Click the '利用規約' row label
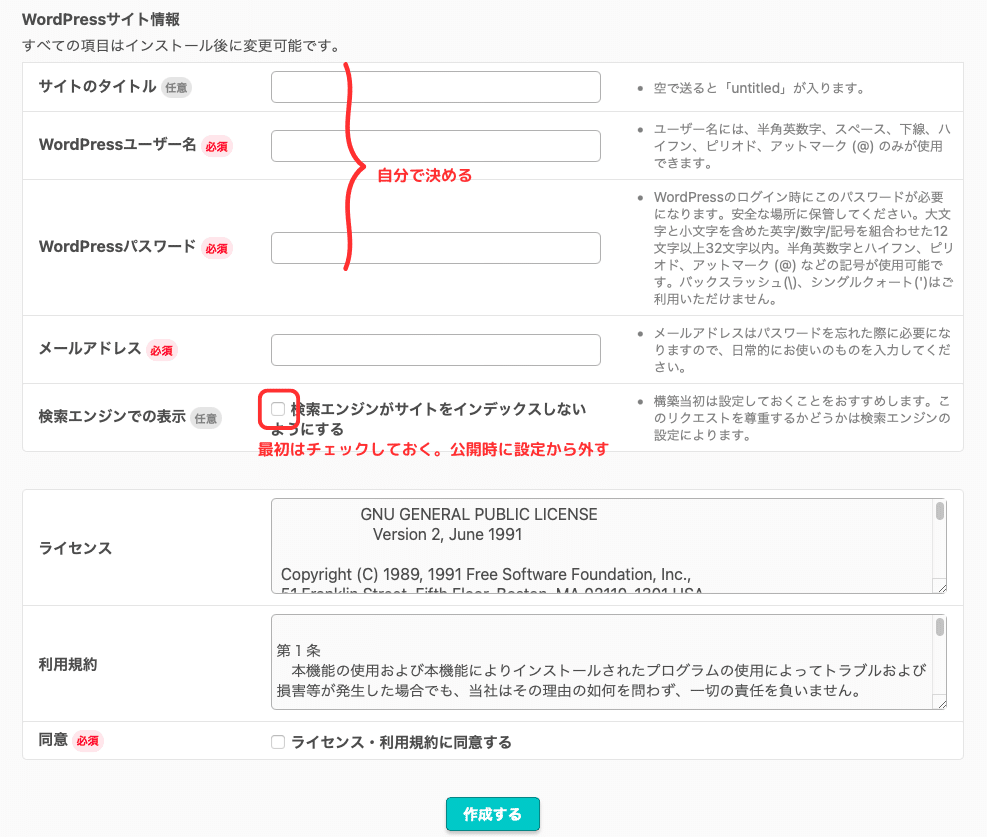 pos(68,665)
